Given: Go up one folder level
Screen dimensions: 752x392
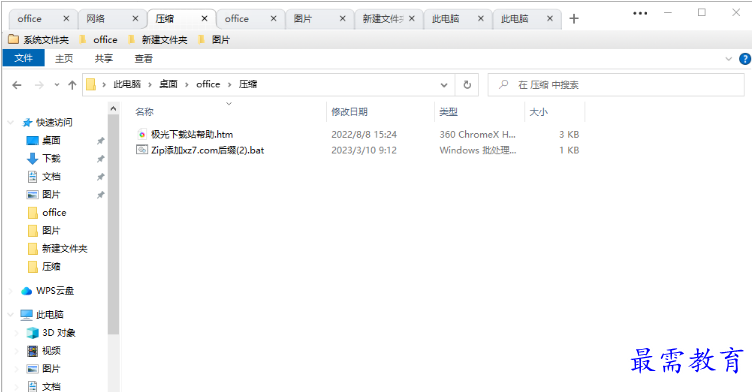Looking at the screenshot, I should click(x=72, y=85).
